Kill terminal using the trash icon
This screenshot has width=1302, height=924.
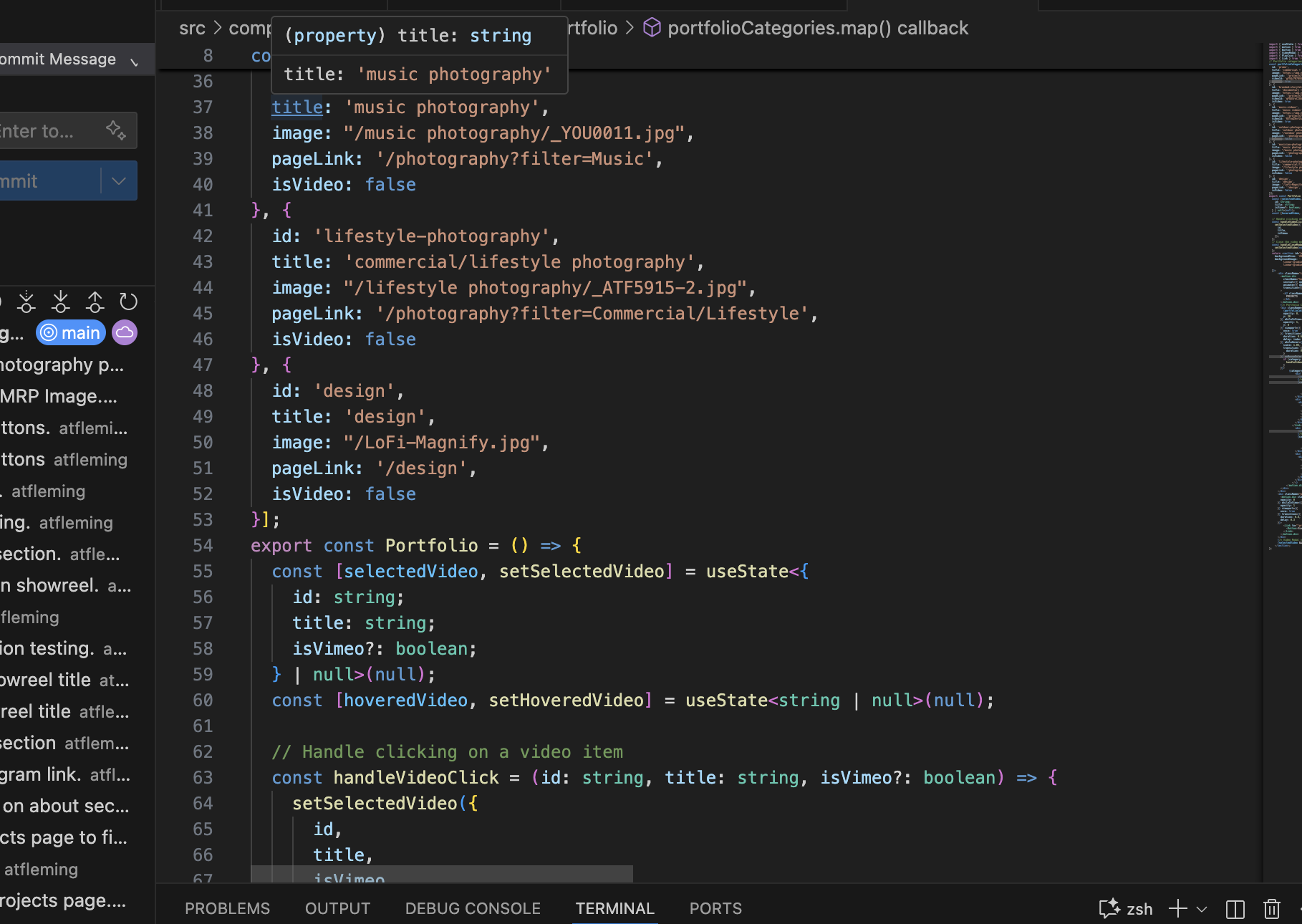[1271, 909]
